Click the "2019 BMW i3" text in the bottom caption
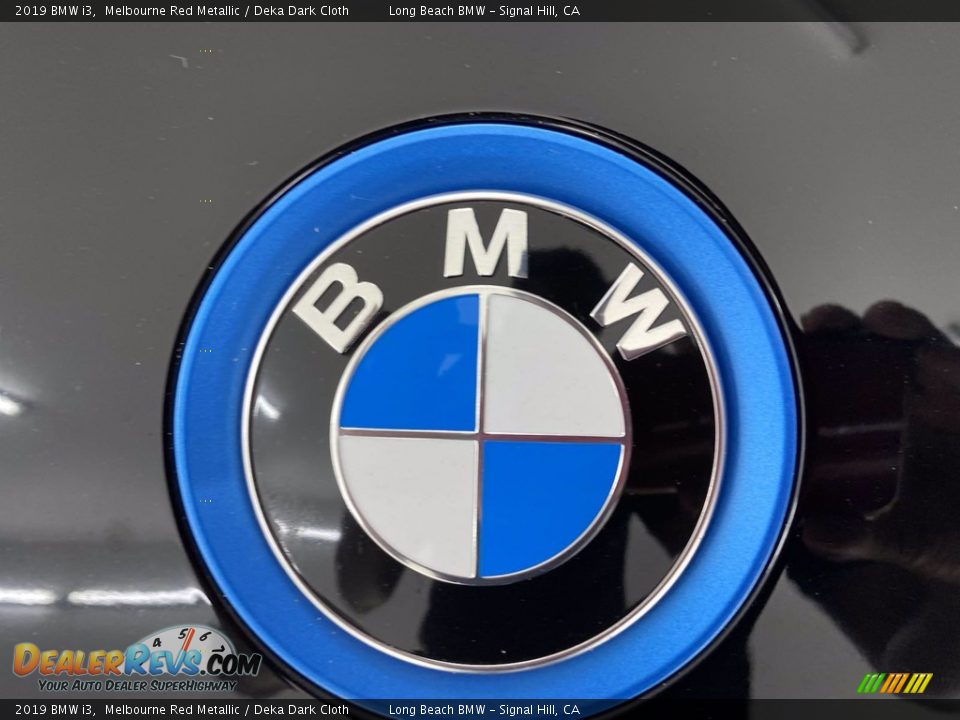This screenshot has height=720, width=960. pyautogui.click(x=55, y=710)
